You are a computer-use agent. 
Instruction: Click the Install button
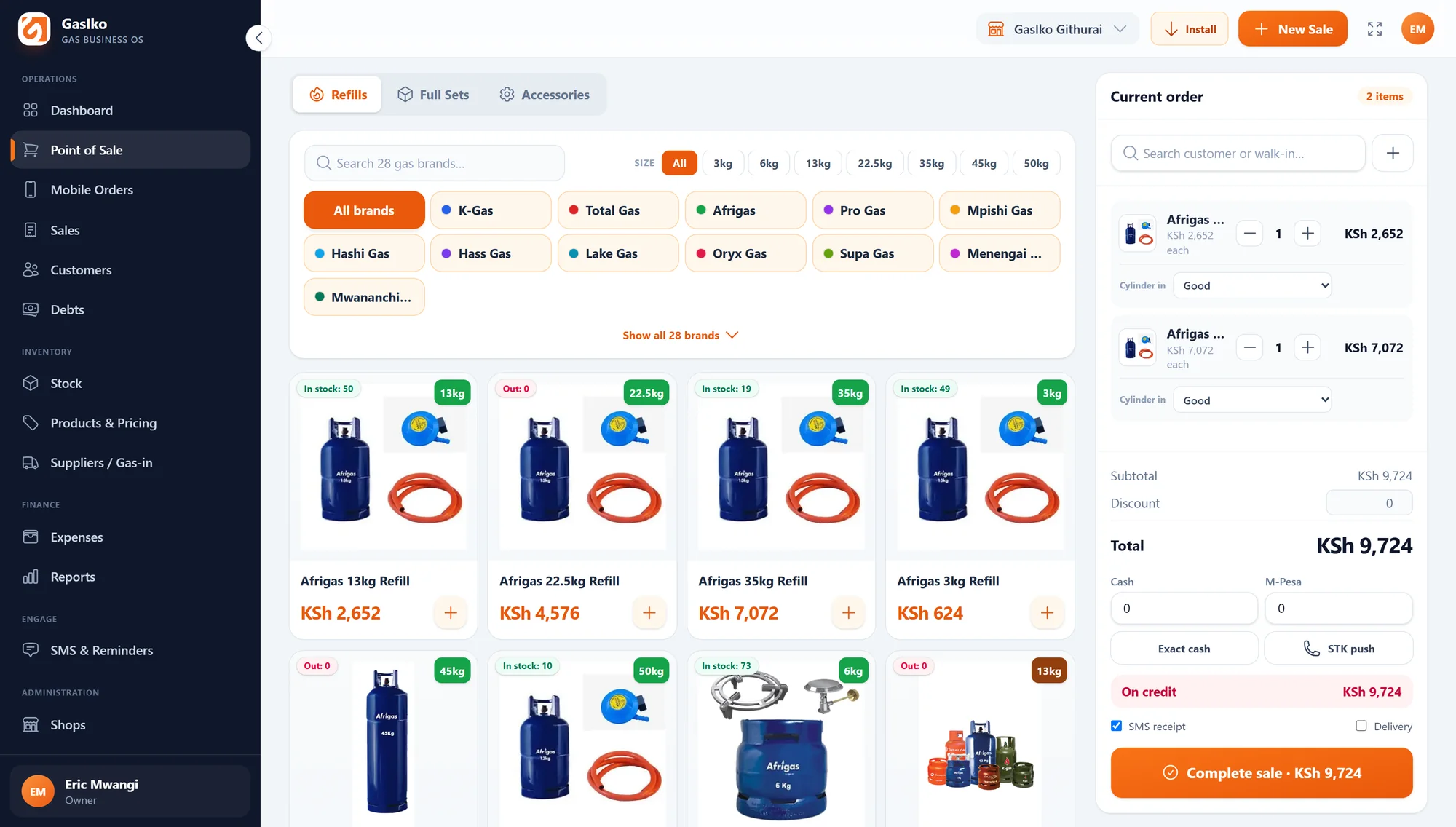1189,29
